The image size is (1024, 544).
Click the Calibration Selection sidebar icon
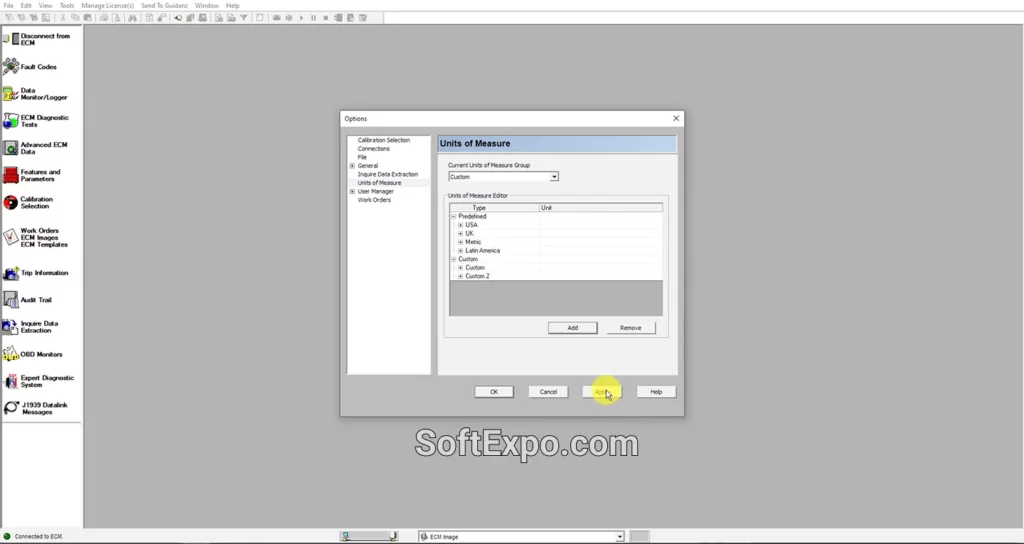coord(10,202)
